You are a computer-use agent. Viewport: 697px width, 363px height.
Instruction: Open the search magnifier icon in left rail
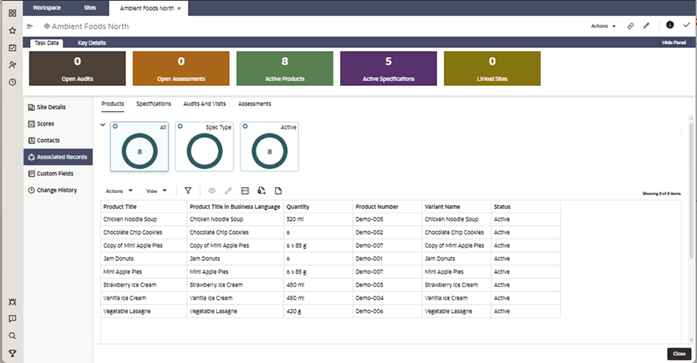[x=12, y=336]
